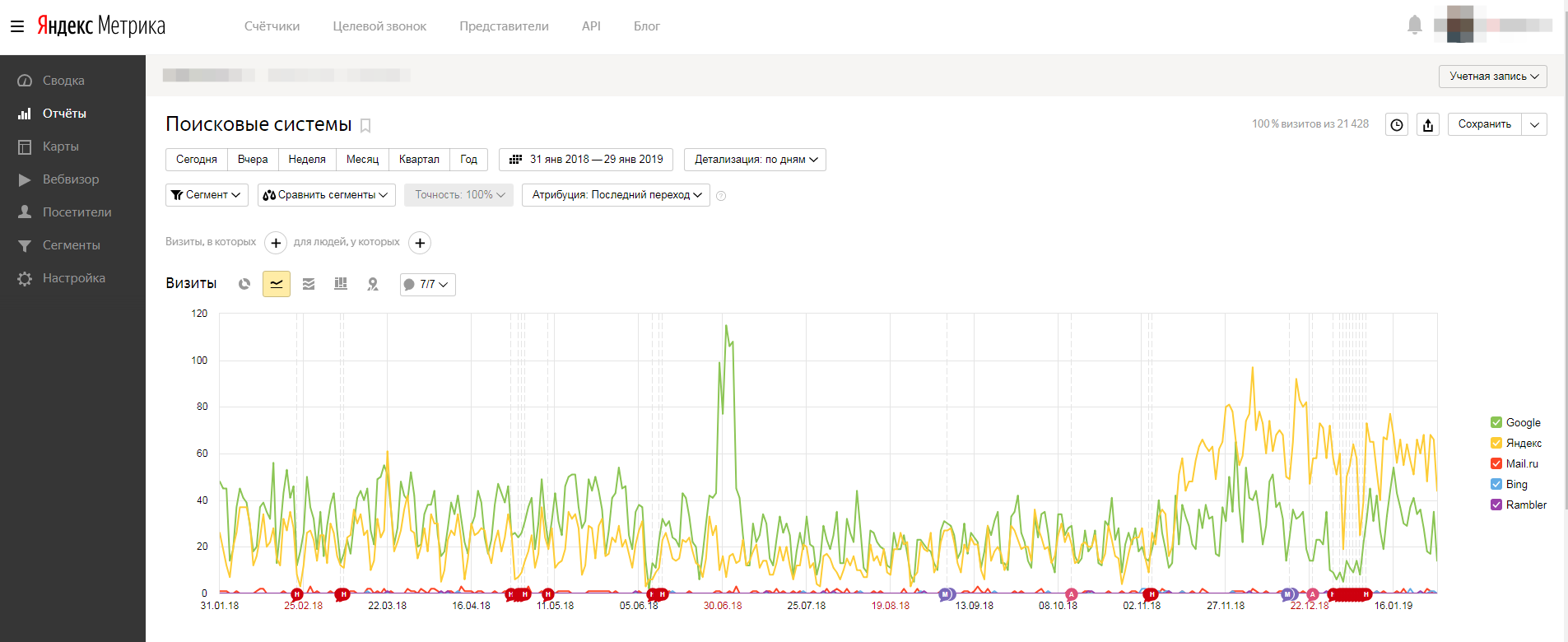Click the Настройка gear icon
This screenshot has height=642, width=1568.
(25, 278)
